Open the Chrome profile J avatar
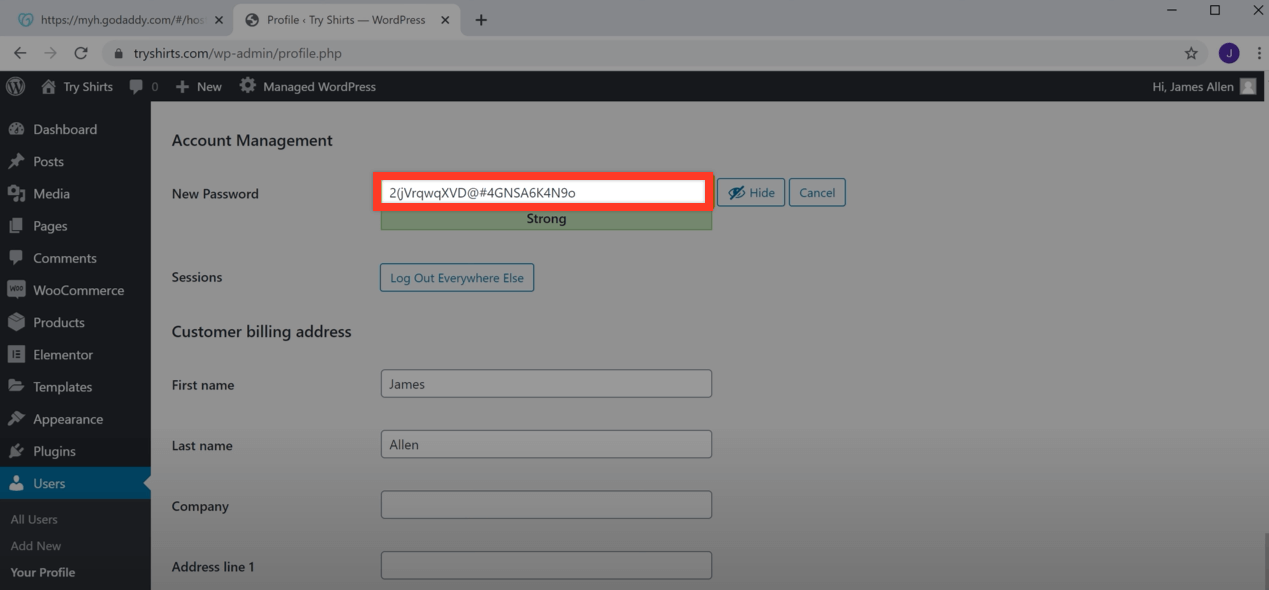This screenshot has height=590, width=1269. point(1229,53)
